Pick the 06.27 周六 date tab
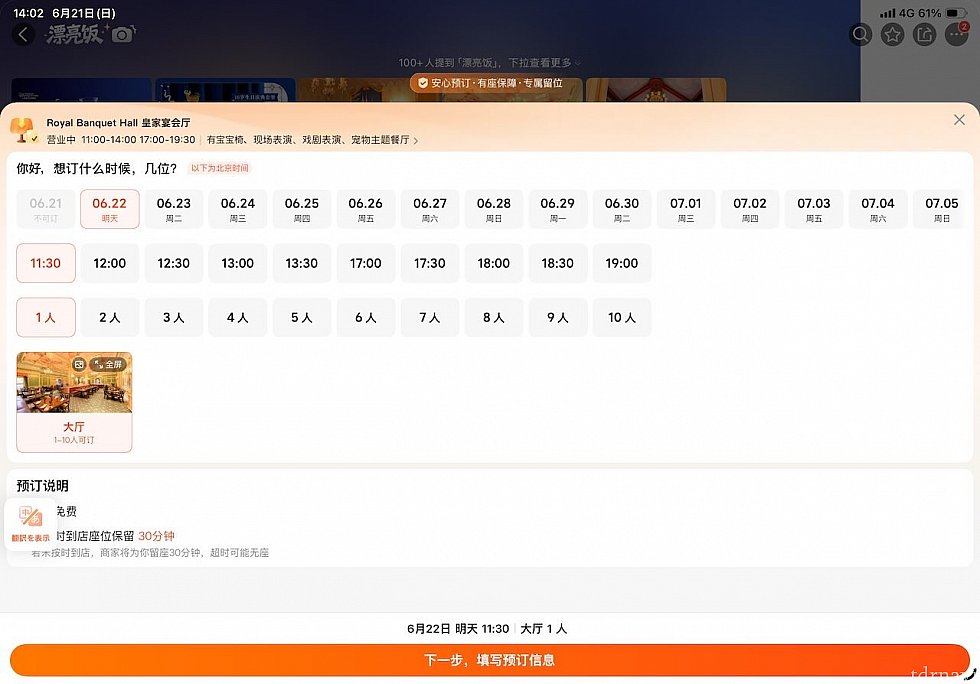Screen dimensions: 980x684 tap(430, 209)
